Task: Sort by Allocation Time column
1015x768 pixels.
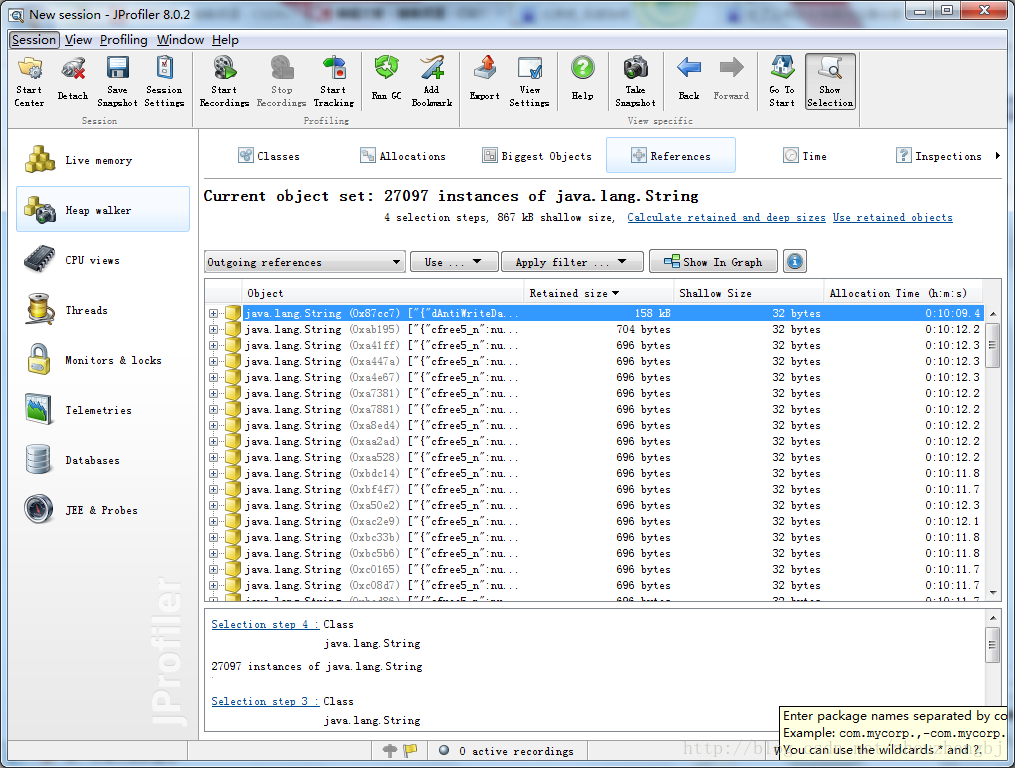Action: [904, 293]
